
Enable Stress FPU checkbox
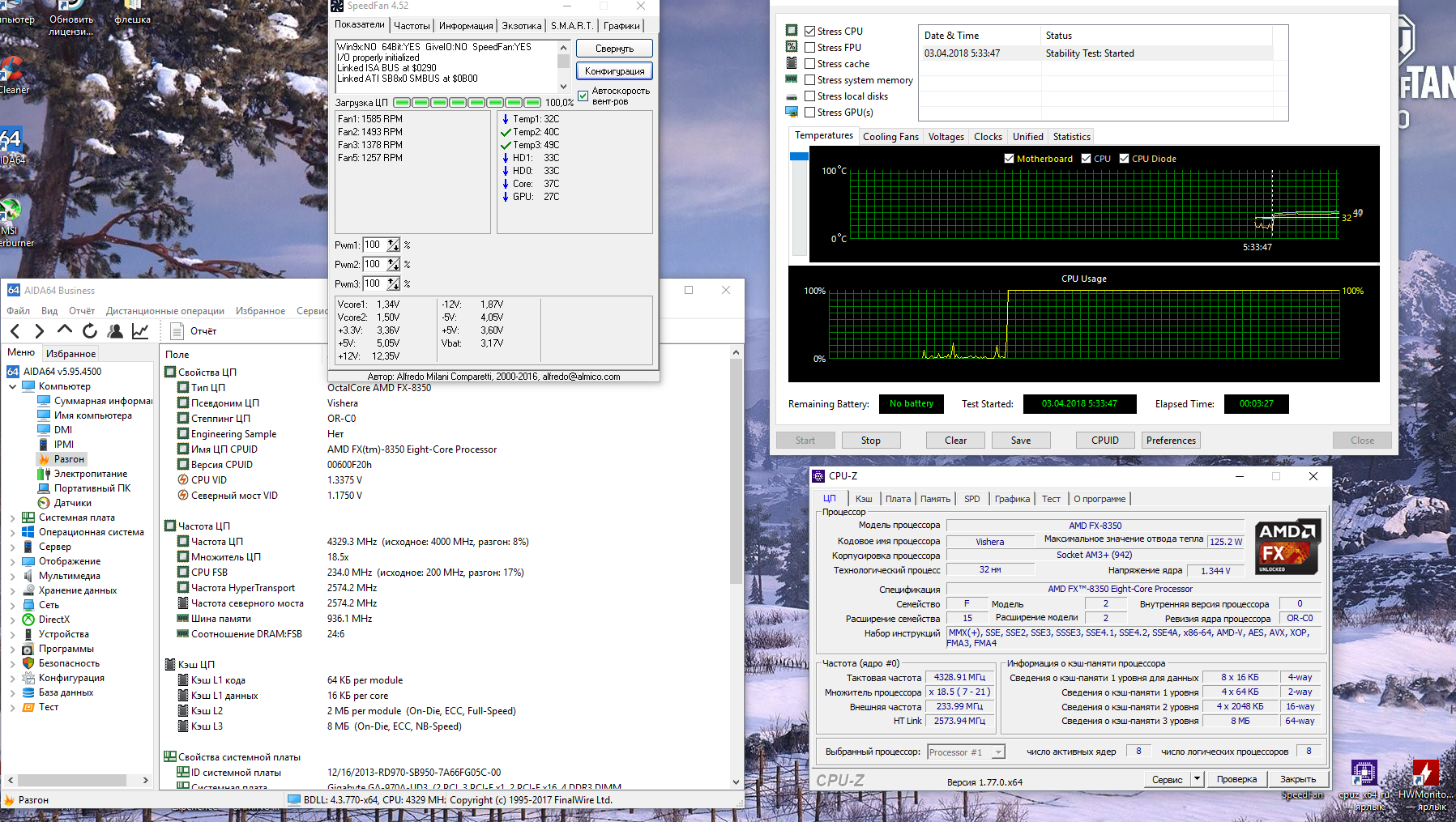click(x=809, y=48)
